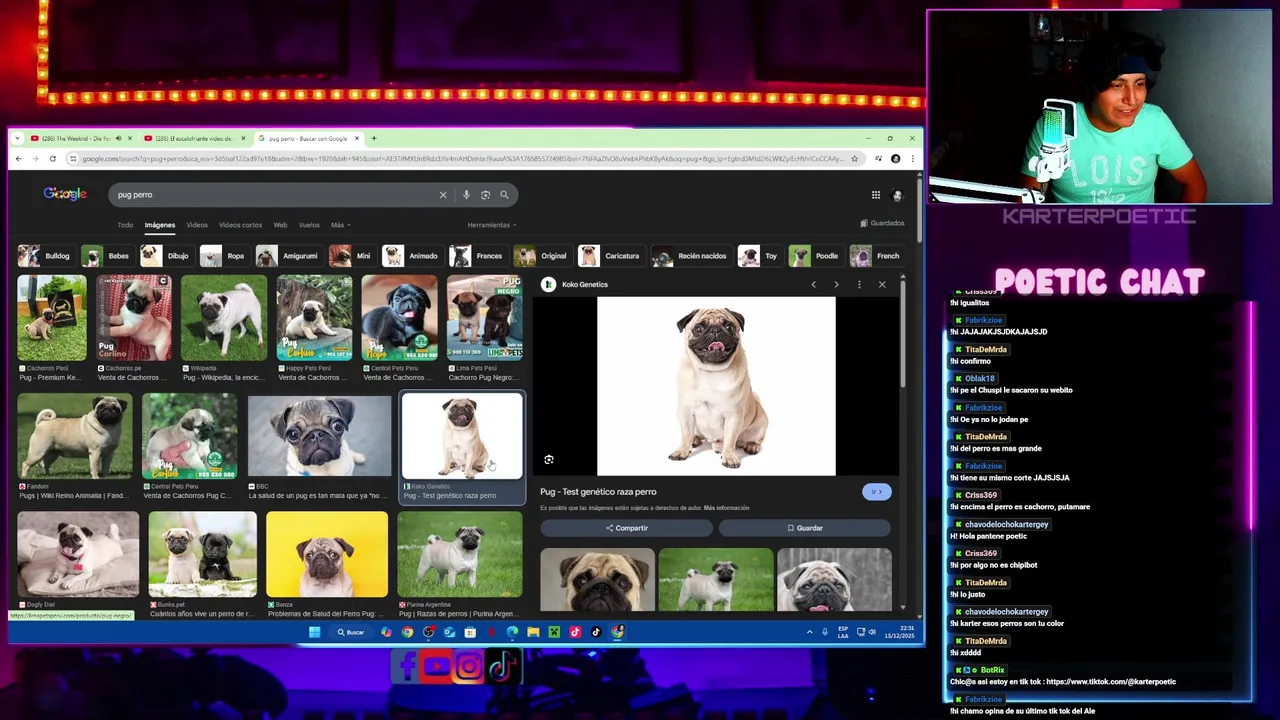Screen dimensions: 1280x720
Task: Show previous image in preview panel
Action: click(813, 285)
